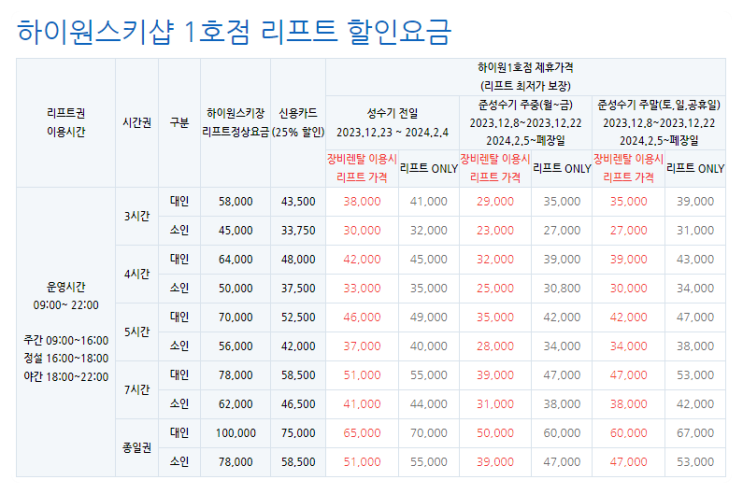743x494 pixels.
Task: Click the 48,000 credit card price
Action: click(x=298, y=260)
